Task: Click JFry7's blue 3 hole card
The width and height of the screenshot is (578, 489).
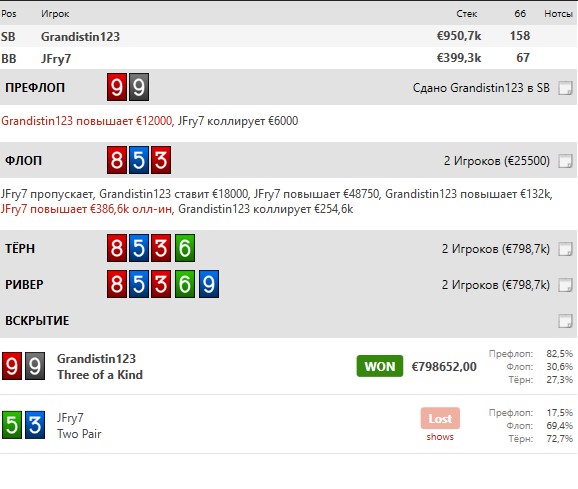Action: (x=35, y=425)
